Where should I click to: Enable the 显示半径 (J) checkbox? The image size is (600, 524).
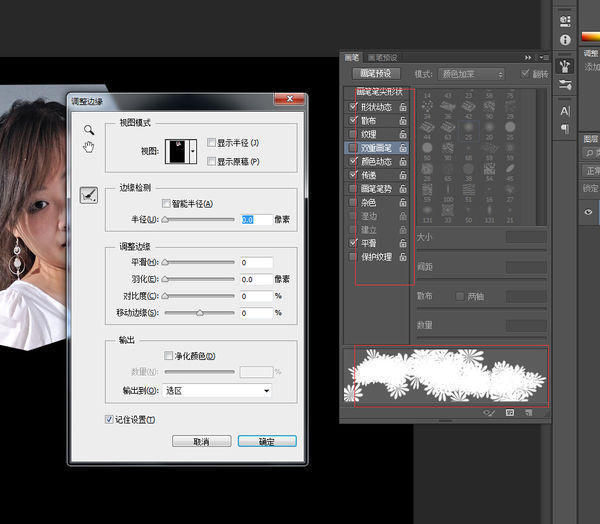pos(210,143)
